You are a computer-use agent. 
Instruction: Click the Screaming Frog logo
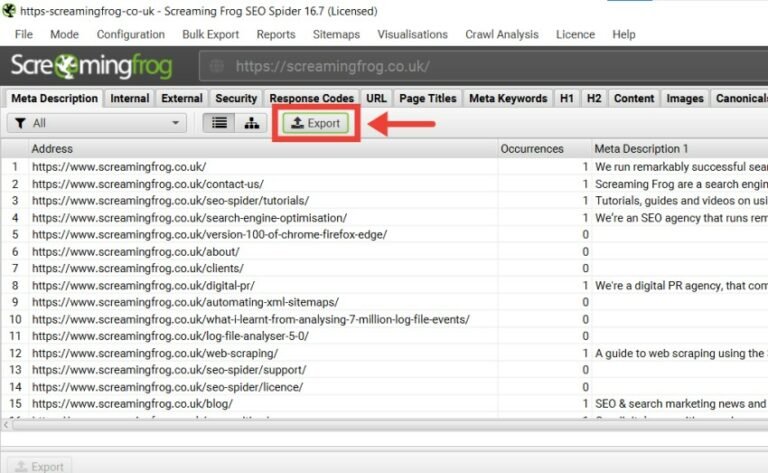pos(91,67)
